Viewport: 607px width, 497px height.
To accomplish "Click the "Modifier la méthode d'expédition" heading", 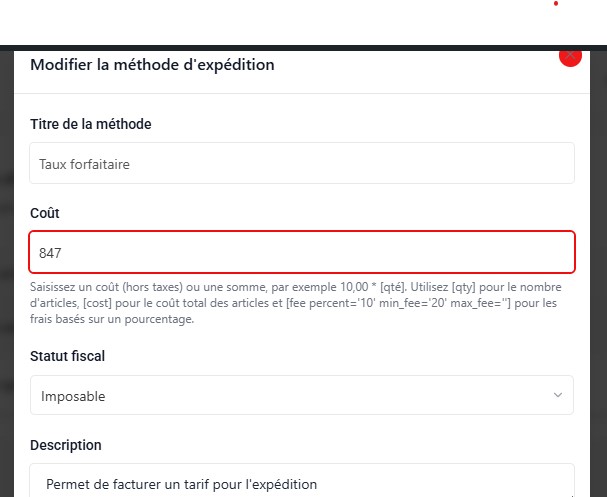I will point(152,66).
